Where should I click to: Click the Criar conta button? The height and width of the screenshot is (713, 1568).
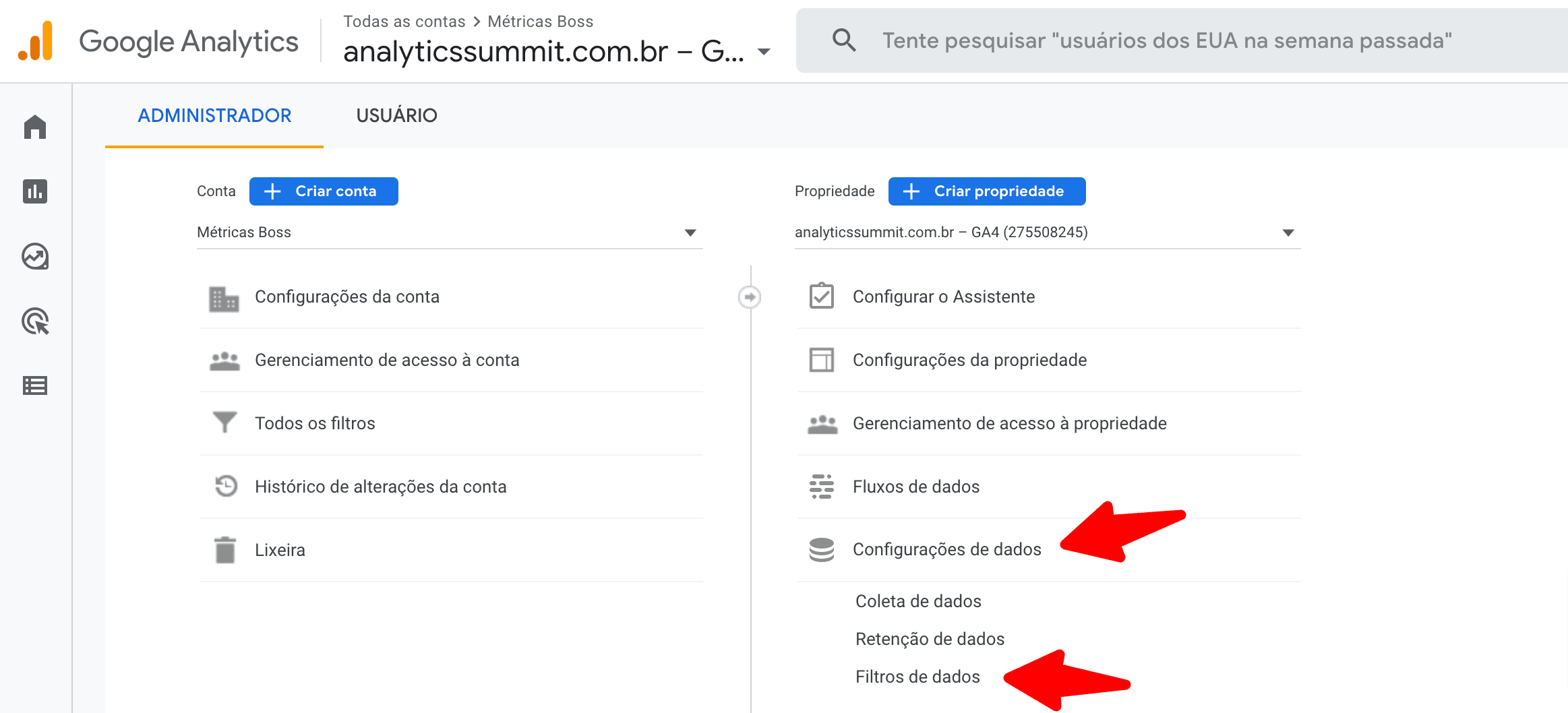(324, 191)
